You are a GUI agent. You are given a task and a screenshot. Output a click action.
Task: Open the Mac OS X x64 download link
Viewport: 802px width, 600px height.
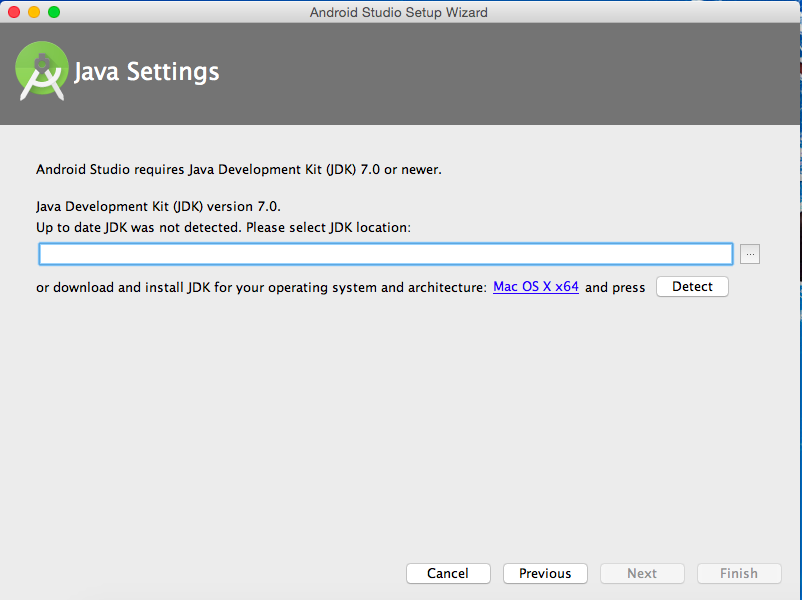[x=536, y=286]
